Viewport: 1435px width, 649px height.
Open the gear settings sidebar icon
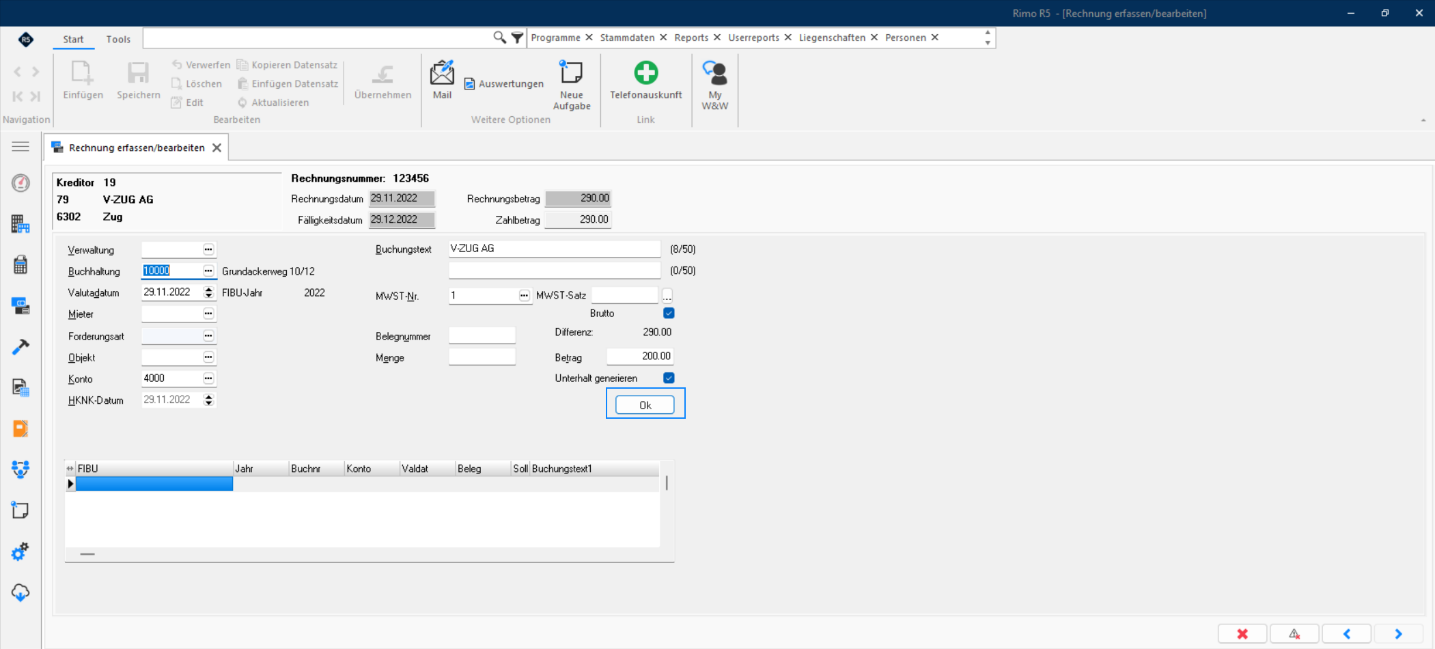click(x=20, y=551)
